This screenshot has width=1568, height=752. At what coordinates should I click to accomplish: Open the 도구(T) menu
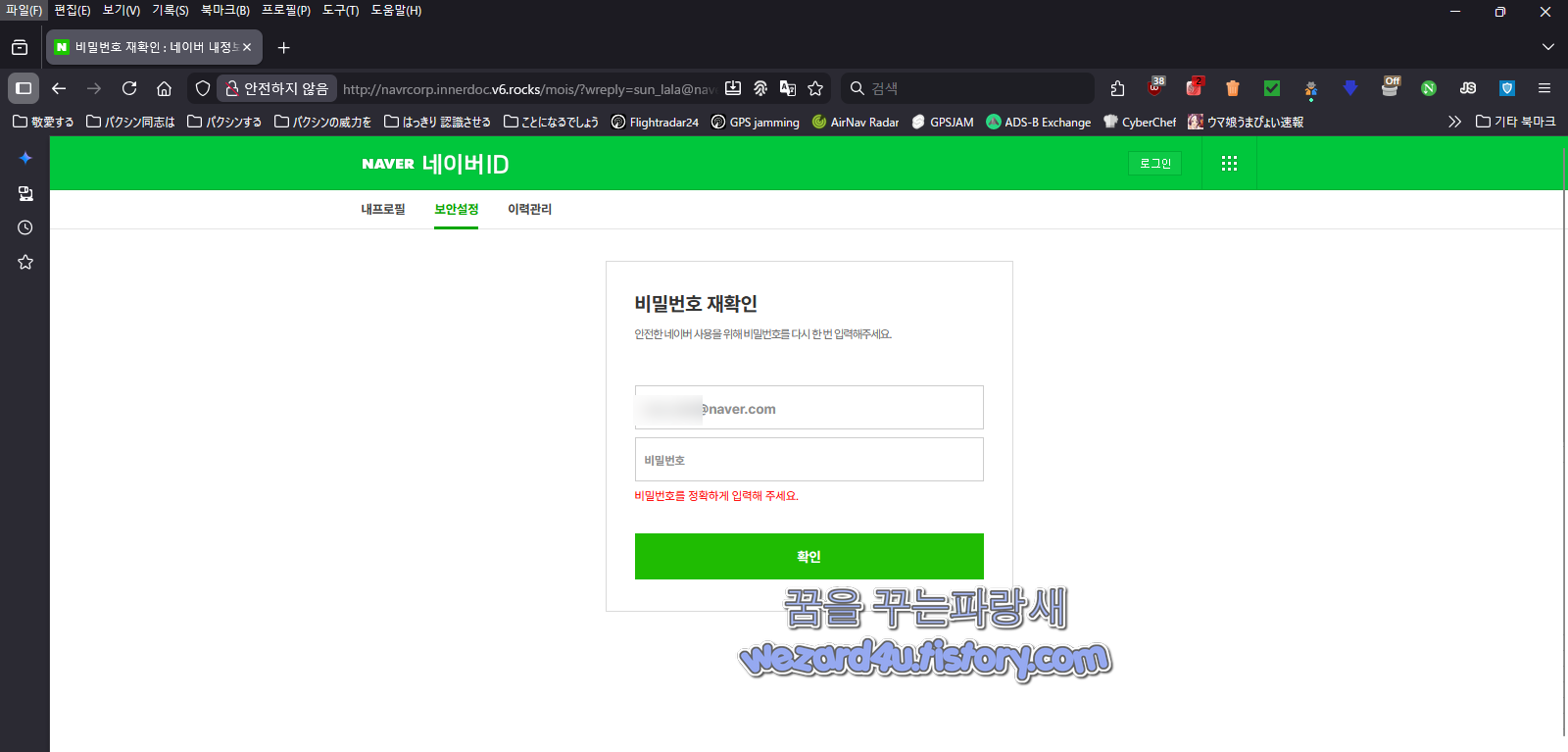coord(341,11)
